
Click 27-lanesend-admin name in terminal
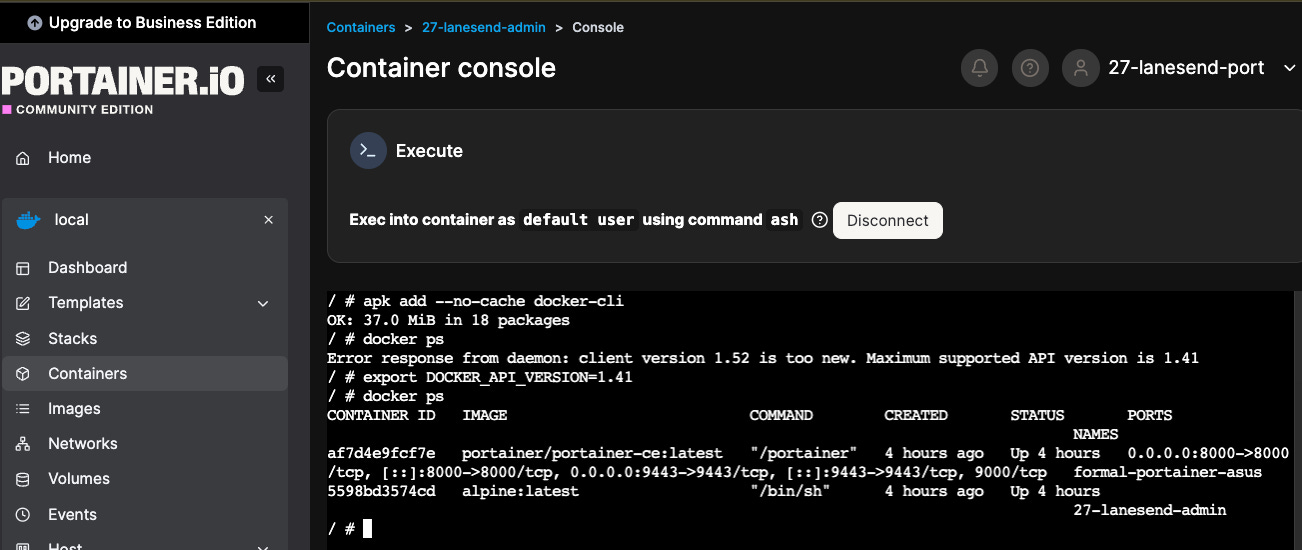click(x=1149, y=510)
